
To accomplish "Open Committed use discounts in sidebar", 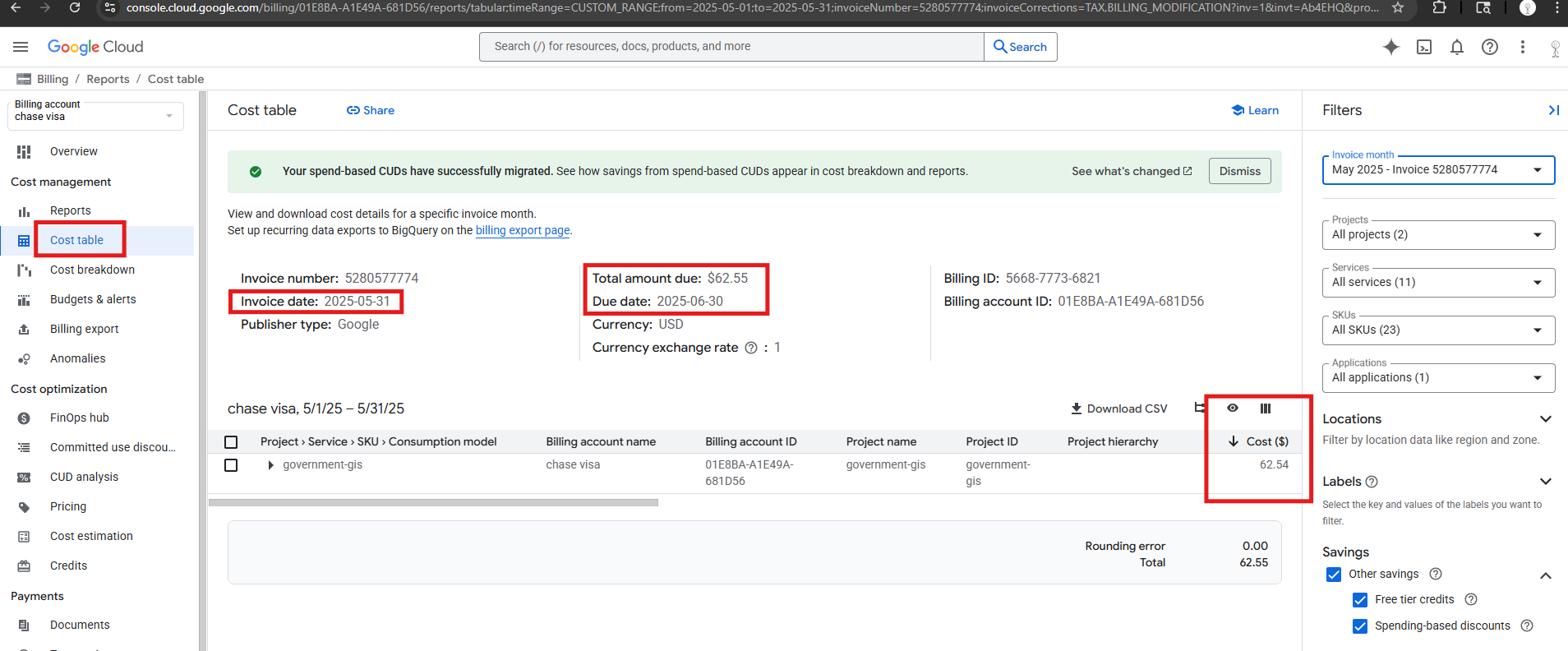I will (x=113, y=447).
